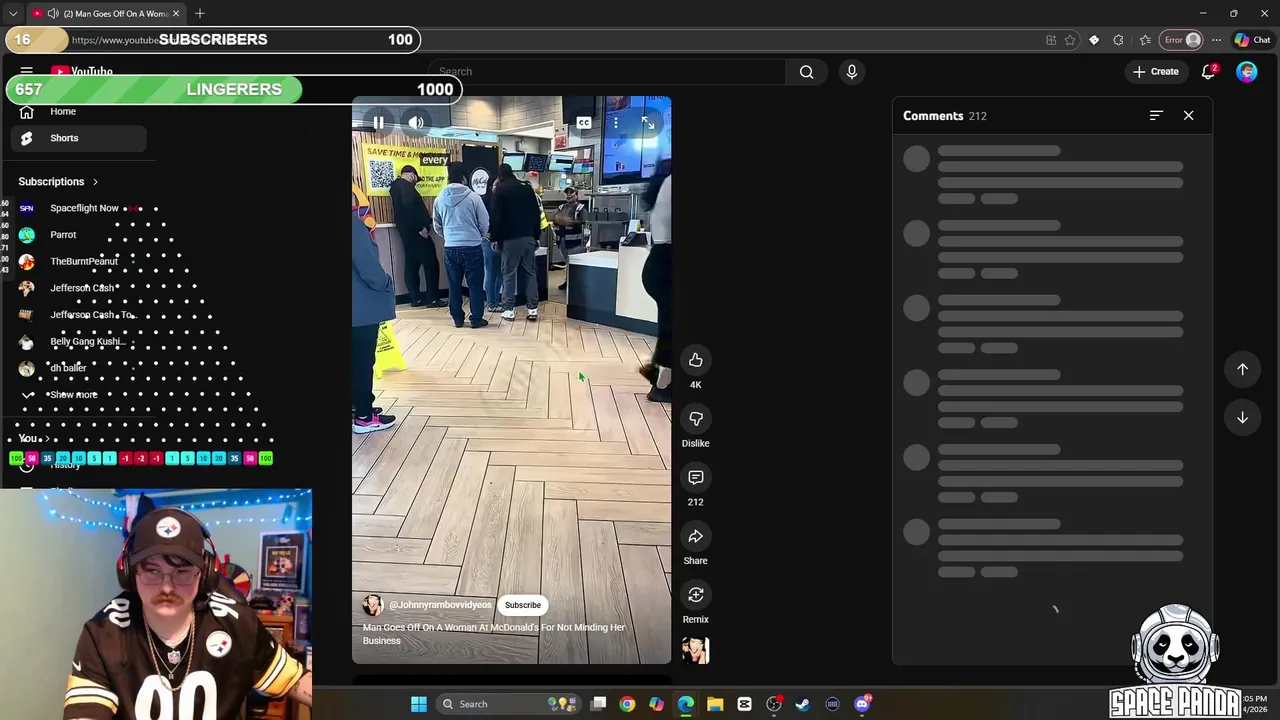Open the split screen apps icon

pos(1051,40)
